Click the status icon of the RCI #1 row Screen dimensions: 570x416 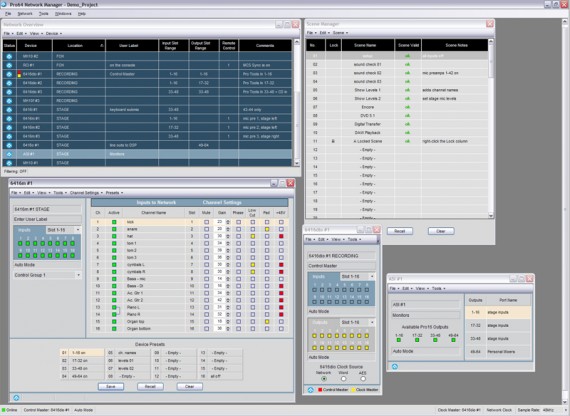[9, 65]
